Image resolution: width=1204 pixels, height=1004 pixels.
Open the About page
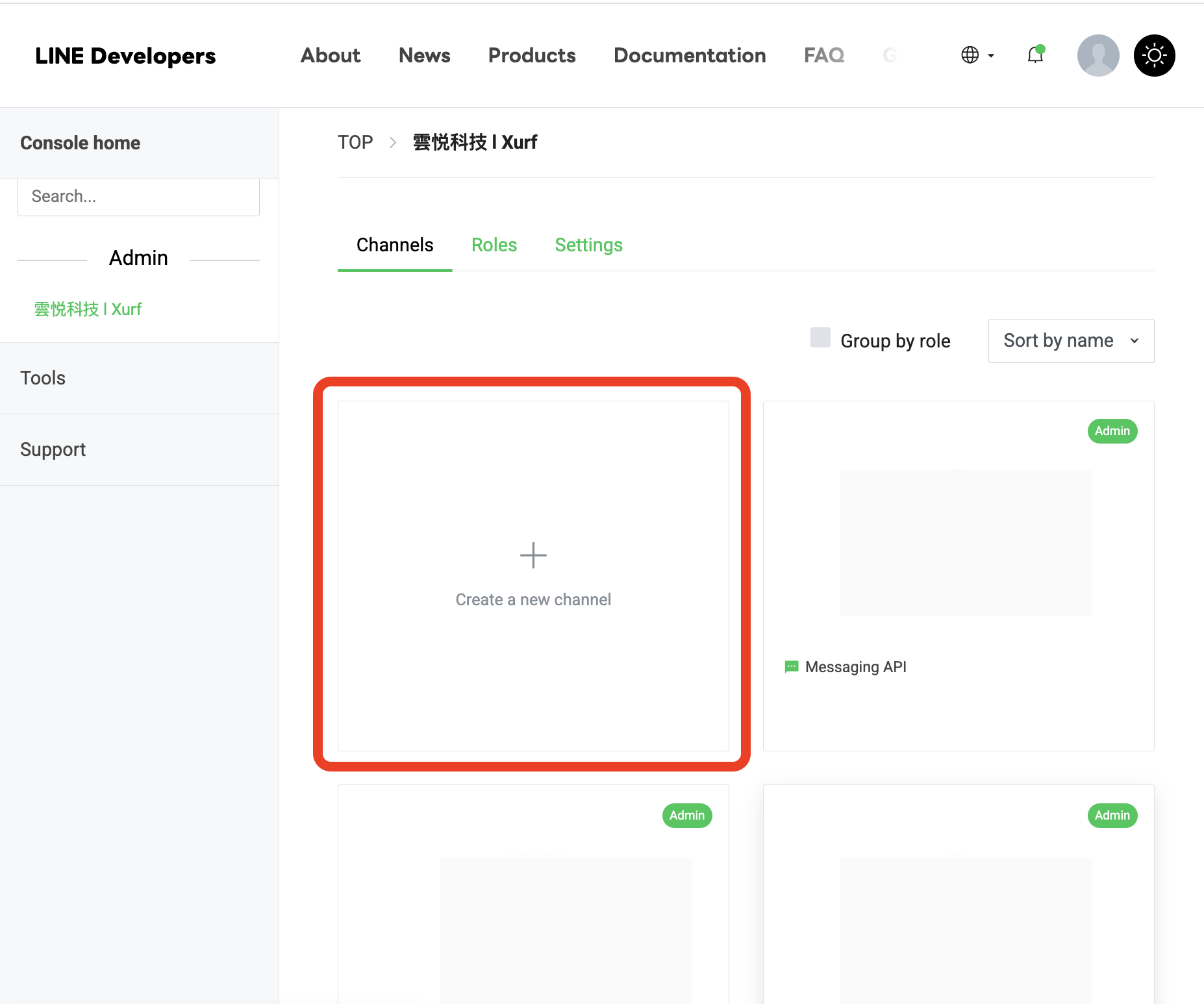point(331,55)
